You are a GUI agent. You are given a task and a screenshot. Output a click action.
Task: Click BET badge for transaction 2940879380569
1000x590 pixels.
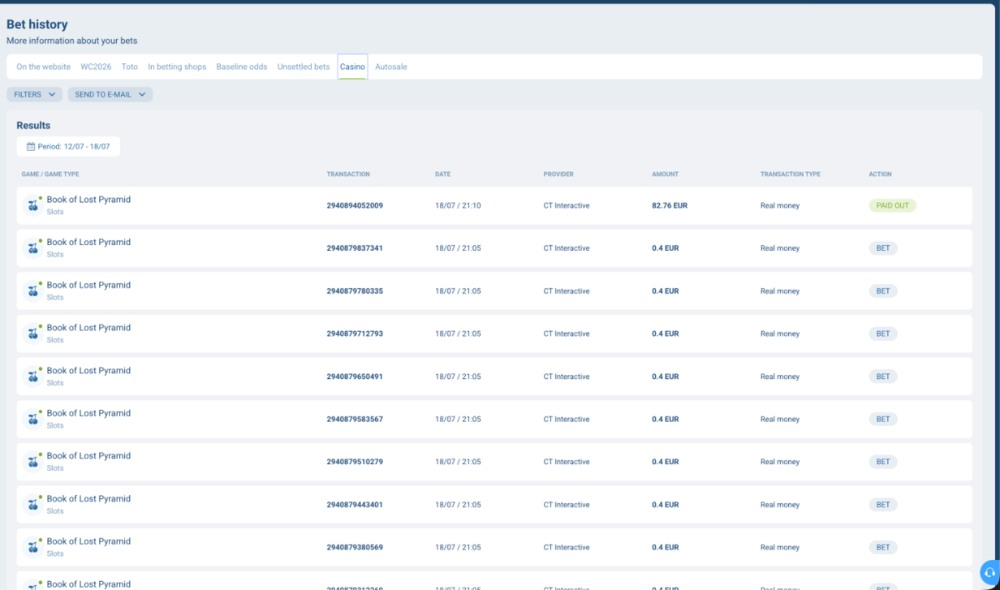(x=883, y=547)
